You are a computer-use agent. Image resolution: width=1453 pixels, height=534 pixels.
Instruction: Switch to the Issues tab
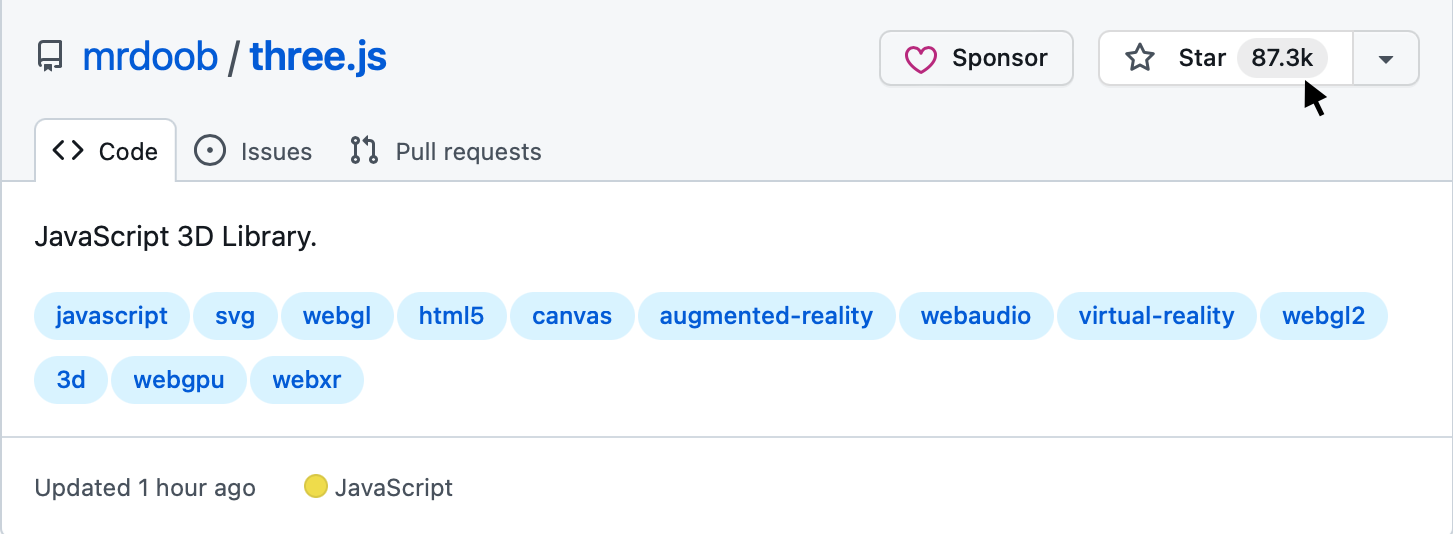point(276,152)
